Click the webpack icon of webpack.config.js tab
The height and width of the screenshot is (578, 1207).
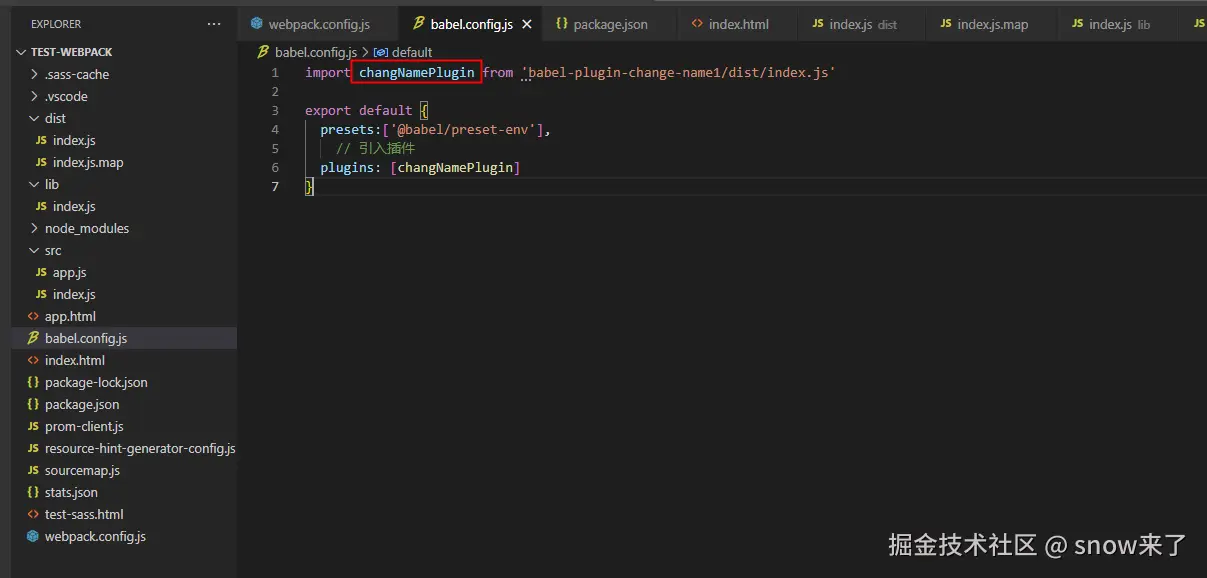click(256, 24)
